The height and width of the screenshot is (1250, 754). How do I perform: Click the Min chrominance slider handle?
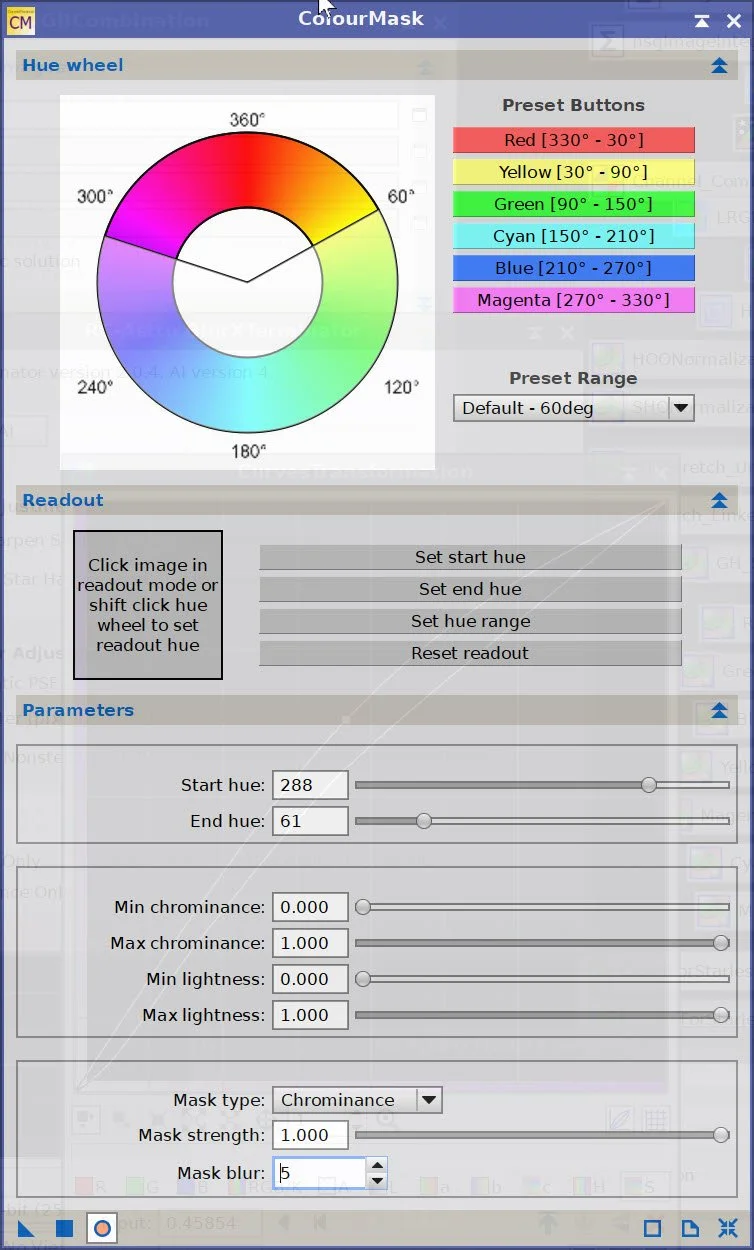click(x=363, y=907)
